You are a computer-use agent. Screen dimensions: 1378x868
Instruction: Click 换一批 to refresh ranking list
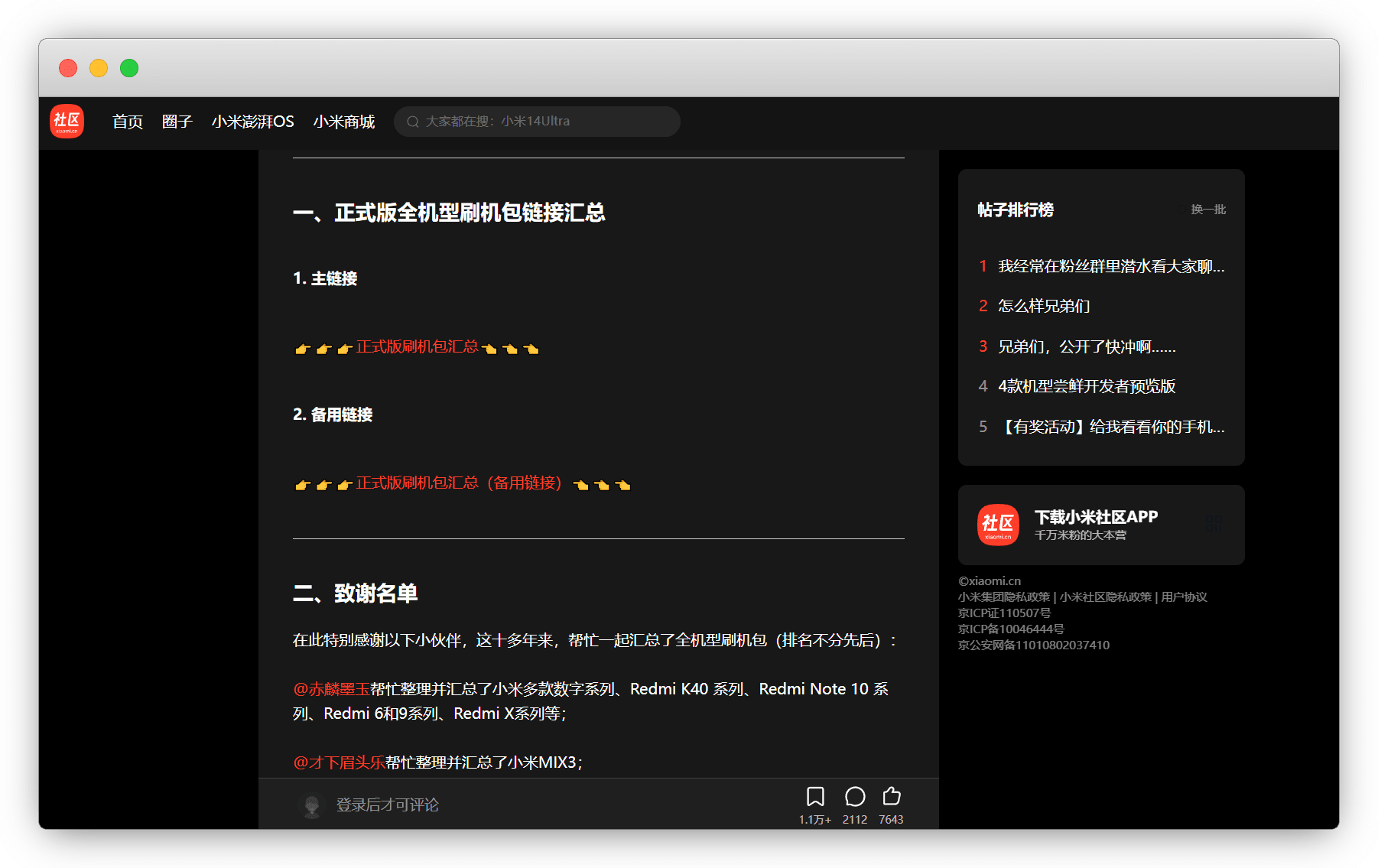(1207, 210)
